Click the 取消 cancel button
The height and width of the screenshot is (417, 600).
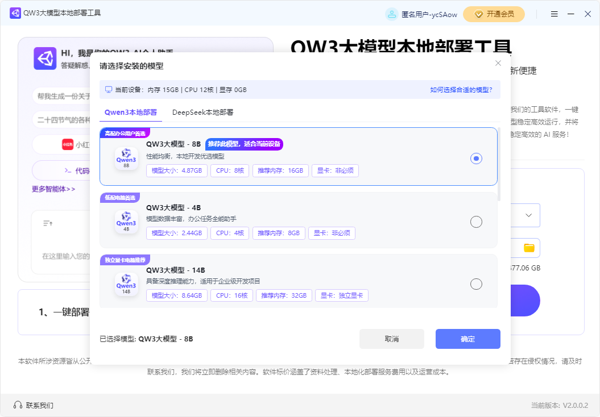pos(391,339)
